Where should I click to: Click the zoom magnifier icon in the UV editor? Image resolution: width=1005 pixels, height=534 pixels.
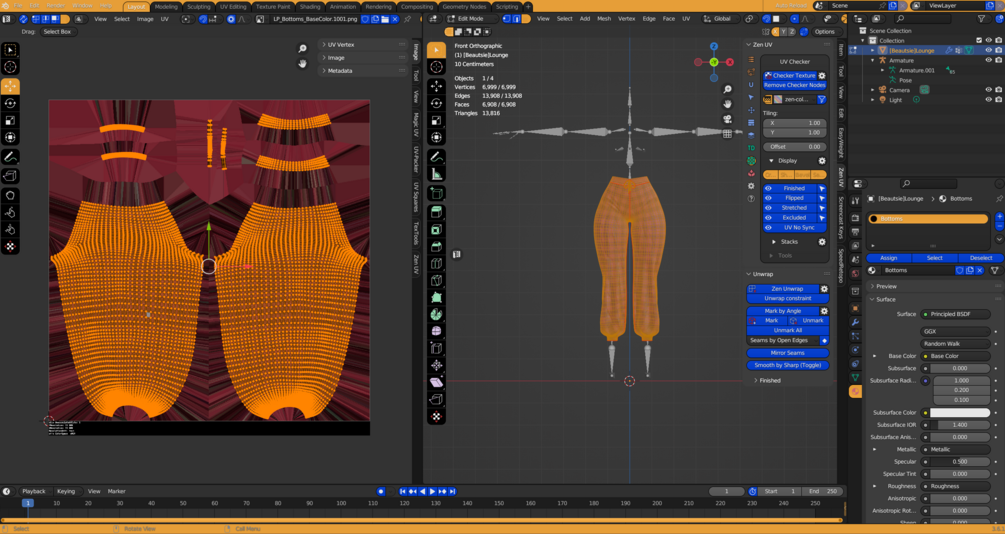pyautogui.click(x=302, y=48)
